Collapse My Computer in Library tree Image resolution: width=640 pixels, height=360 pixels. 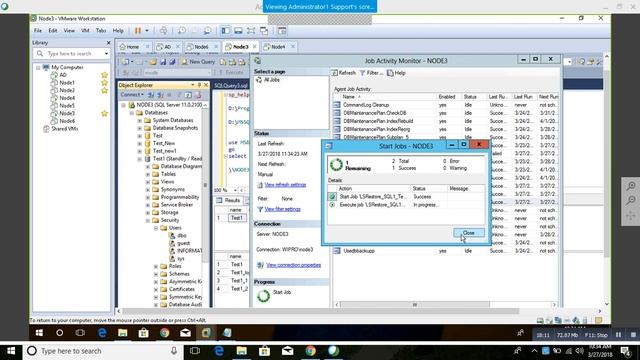coord(38,67)
